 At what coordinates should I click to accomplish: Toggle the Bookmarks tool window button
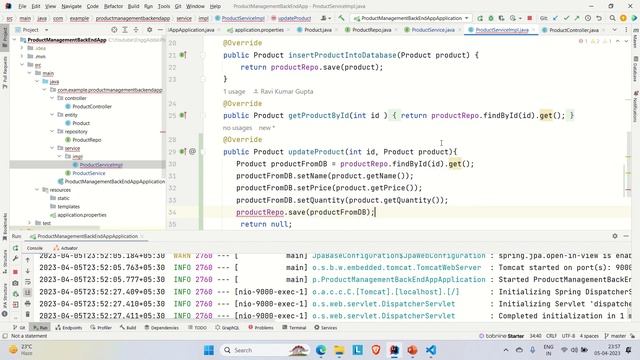pos(5,228)
